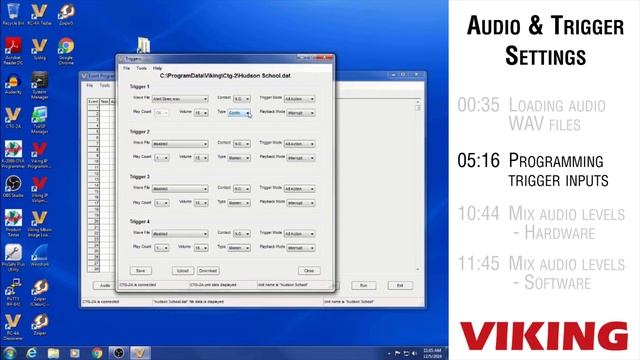Viewport: 640px width, 360px height.
Task: Open Trigger 3 Wave File dropdown
Action: pyautogui.click(x=180, y=189)
